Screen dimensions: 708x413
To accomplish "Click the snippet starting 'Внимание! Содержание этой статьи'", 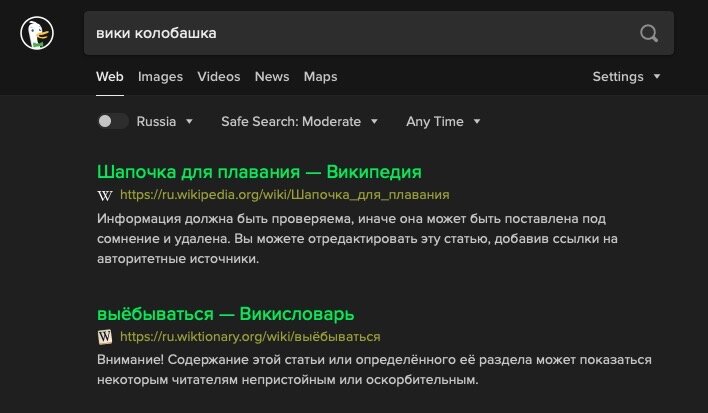I will pos(374,370).
